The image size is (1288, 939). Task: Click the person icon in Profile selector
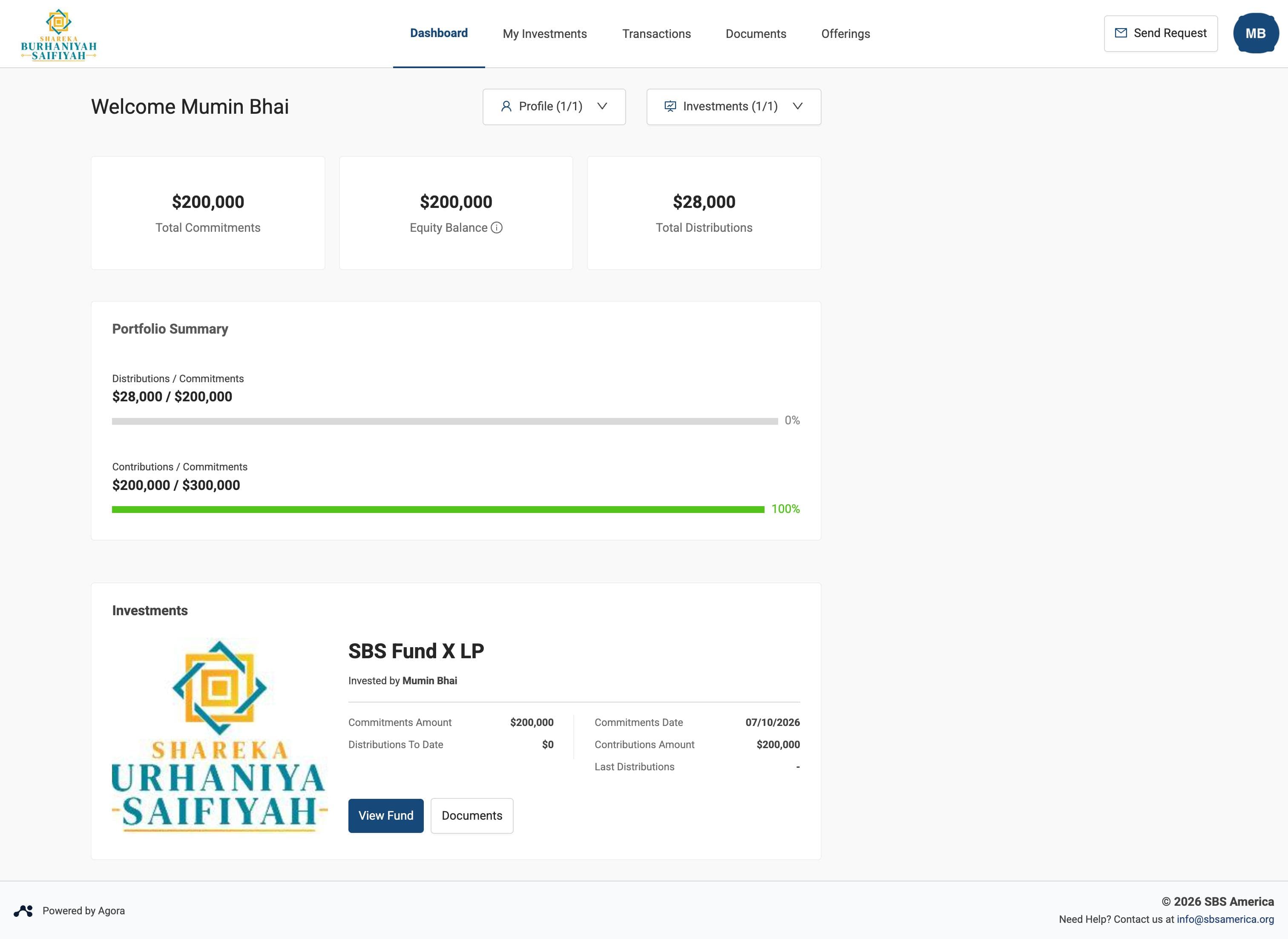(506, 106)
